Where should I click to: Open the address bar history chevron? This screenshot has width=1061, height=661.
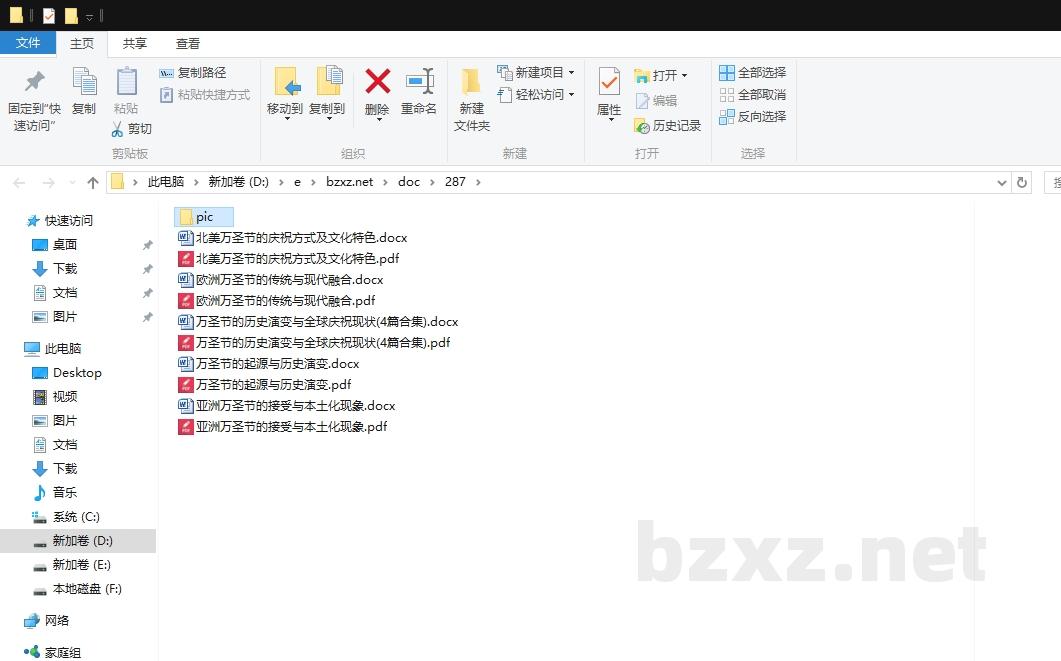(x=1002, y=182)
